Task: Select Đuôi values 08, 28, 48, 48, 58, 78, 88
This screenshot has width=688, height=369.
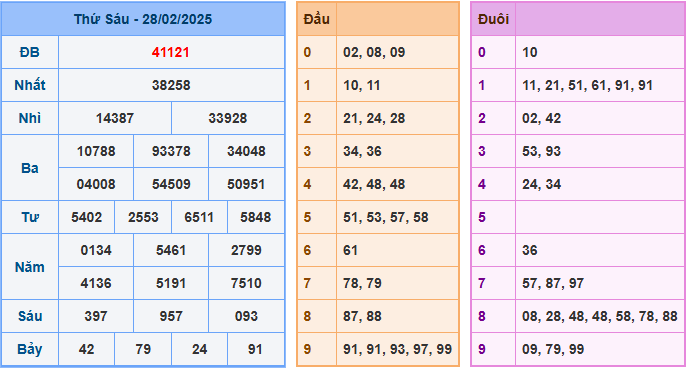Action: (600, 316)
